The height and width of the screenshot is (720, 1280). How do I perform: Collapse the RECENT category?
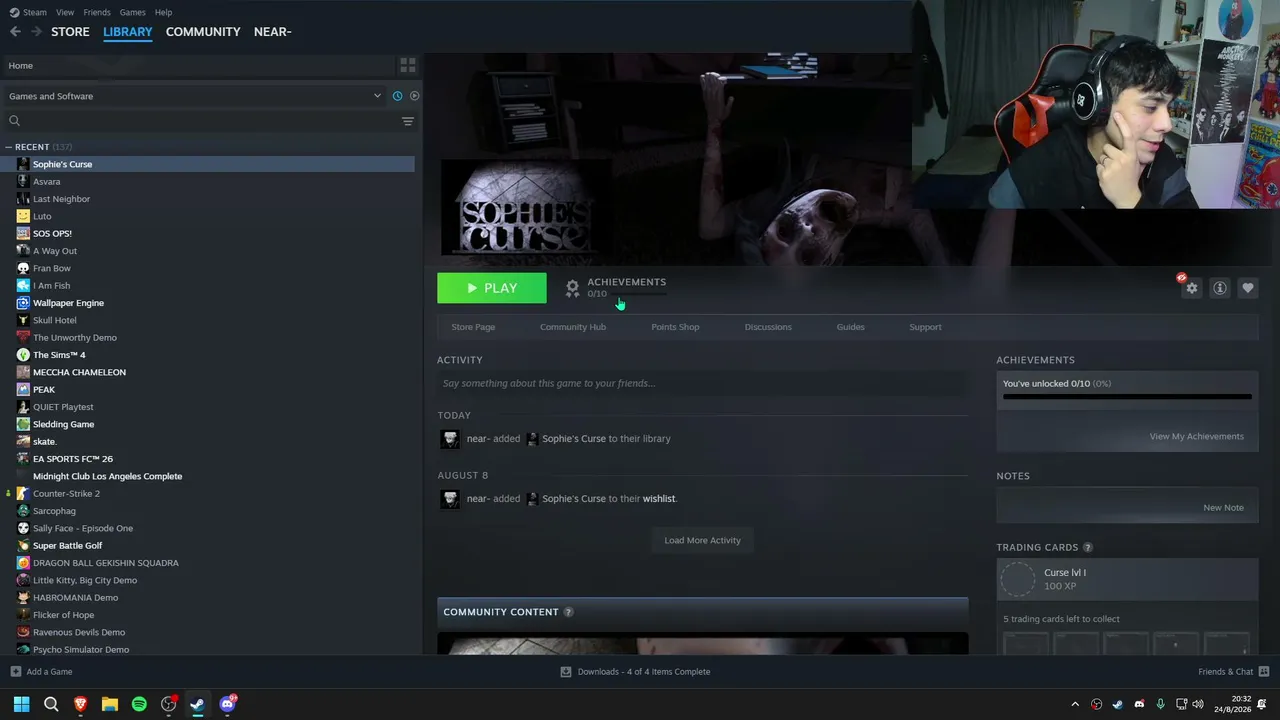click(x=8, y=147)
